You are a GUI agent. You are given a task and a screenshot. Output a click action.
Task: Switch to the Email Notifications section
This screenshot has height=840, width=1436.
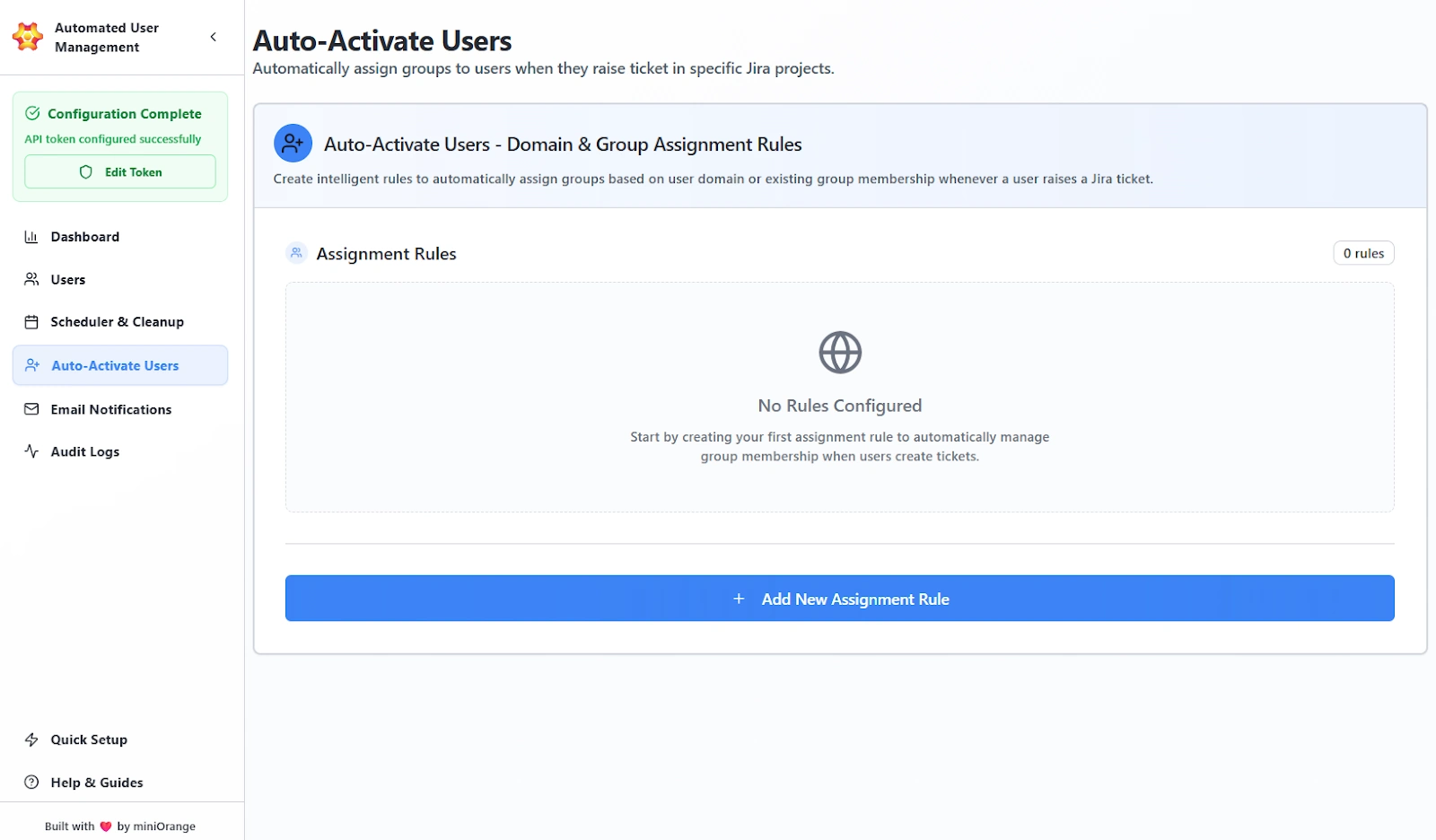coord(110,409)
